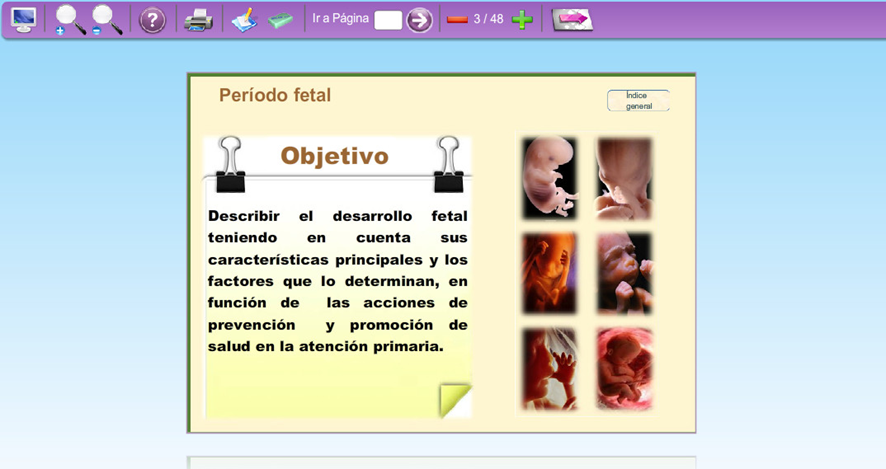Click the curled page corner on note
The height and width of the screenshot is (469, 886).
[x=455, y=399]
